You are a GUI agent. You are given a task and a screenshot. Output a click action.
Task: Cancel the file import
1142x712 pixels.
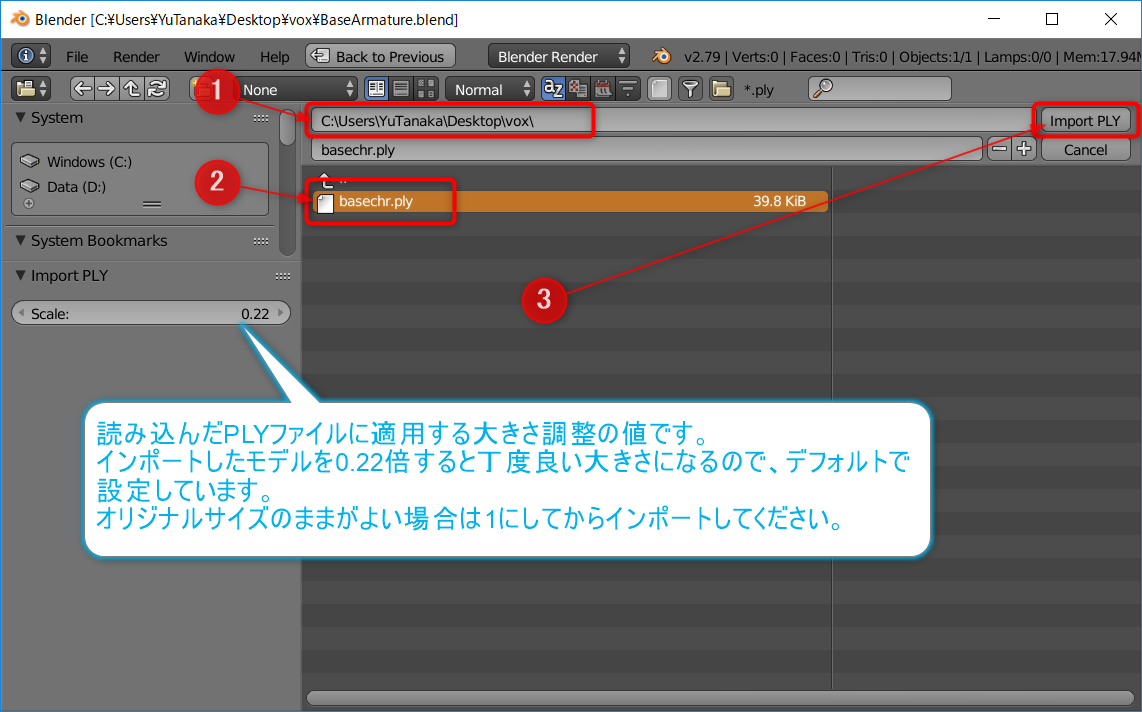[1085, 150]
